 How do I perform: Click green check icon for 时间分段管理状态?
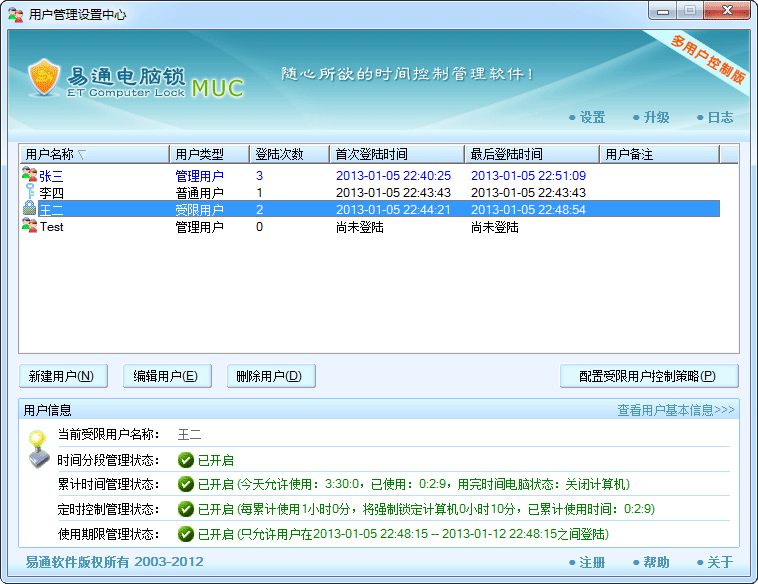click(185, 460)
